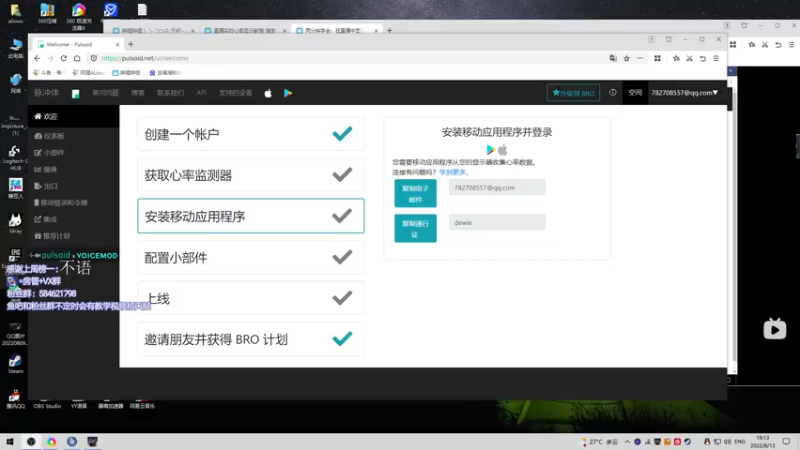
Task: Click the 空间 button in navbar
Action: (635, 92)
